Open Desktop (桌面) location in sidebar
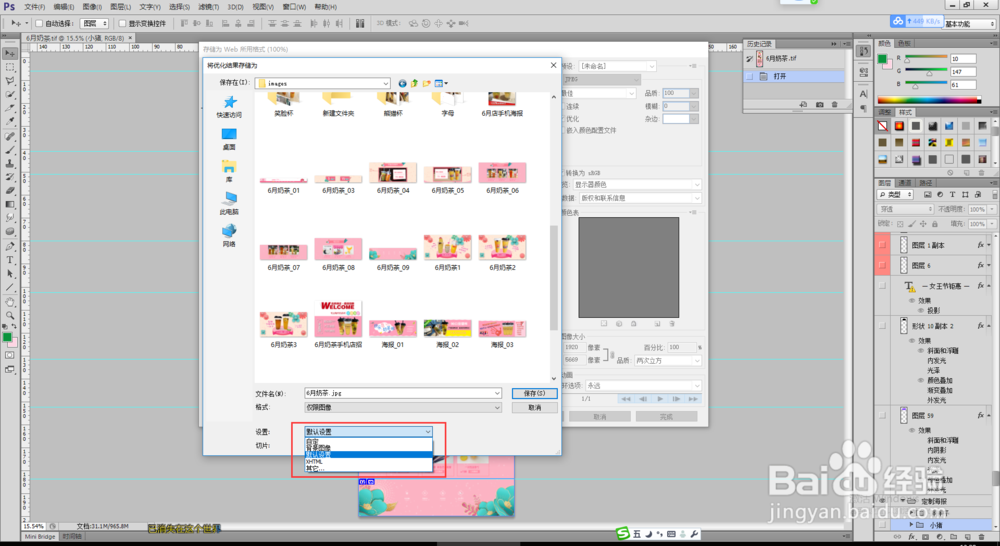This screenshot has height=546, width=1000. tap(229, 139)
